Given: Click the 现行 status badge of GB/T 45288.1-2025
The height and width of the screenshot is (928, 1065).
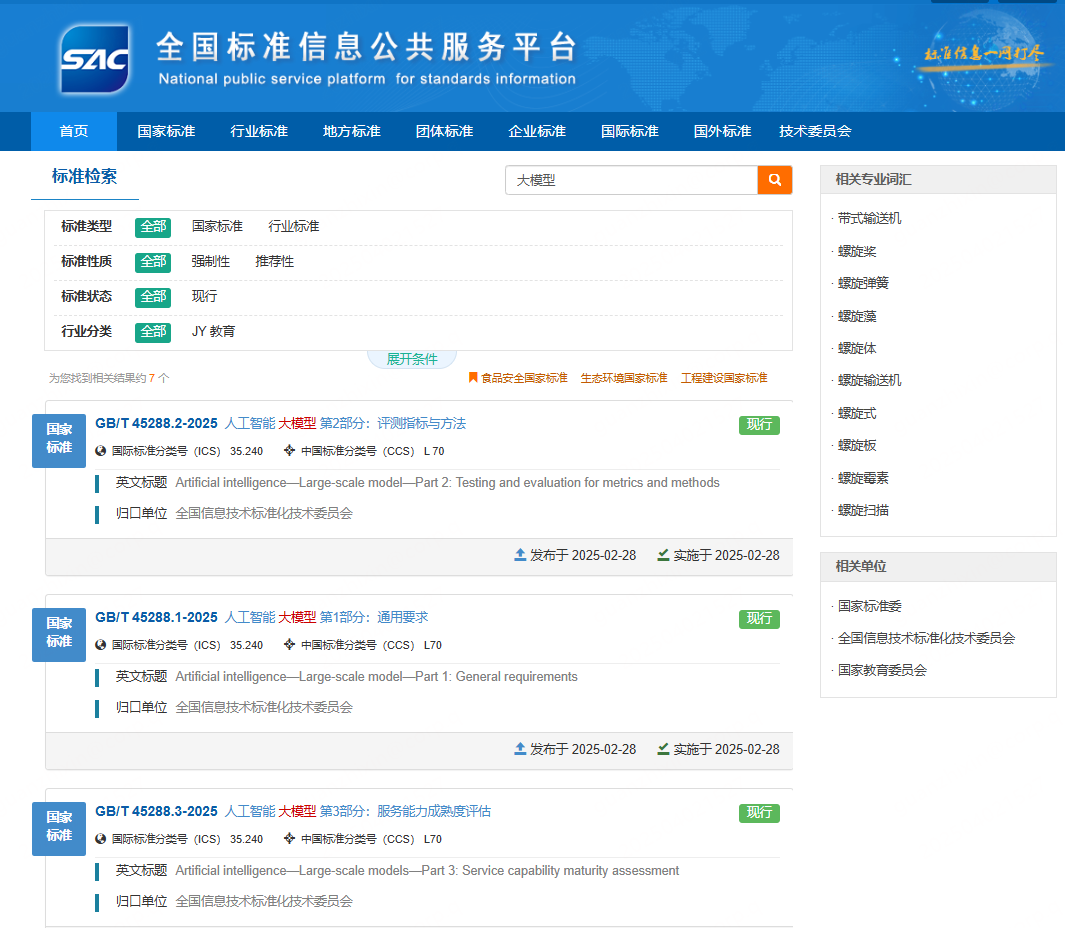Looking at the screenshot, I should click(x=759, y=619).
